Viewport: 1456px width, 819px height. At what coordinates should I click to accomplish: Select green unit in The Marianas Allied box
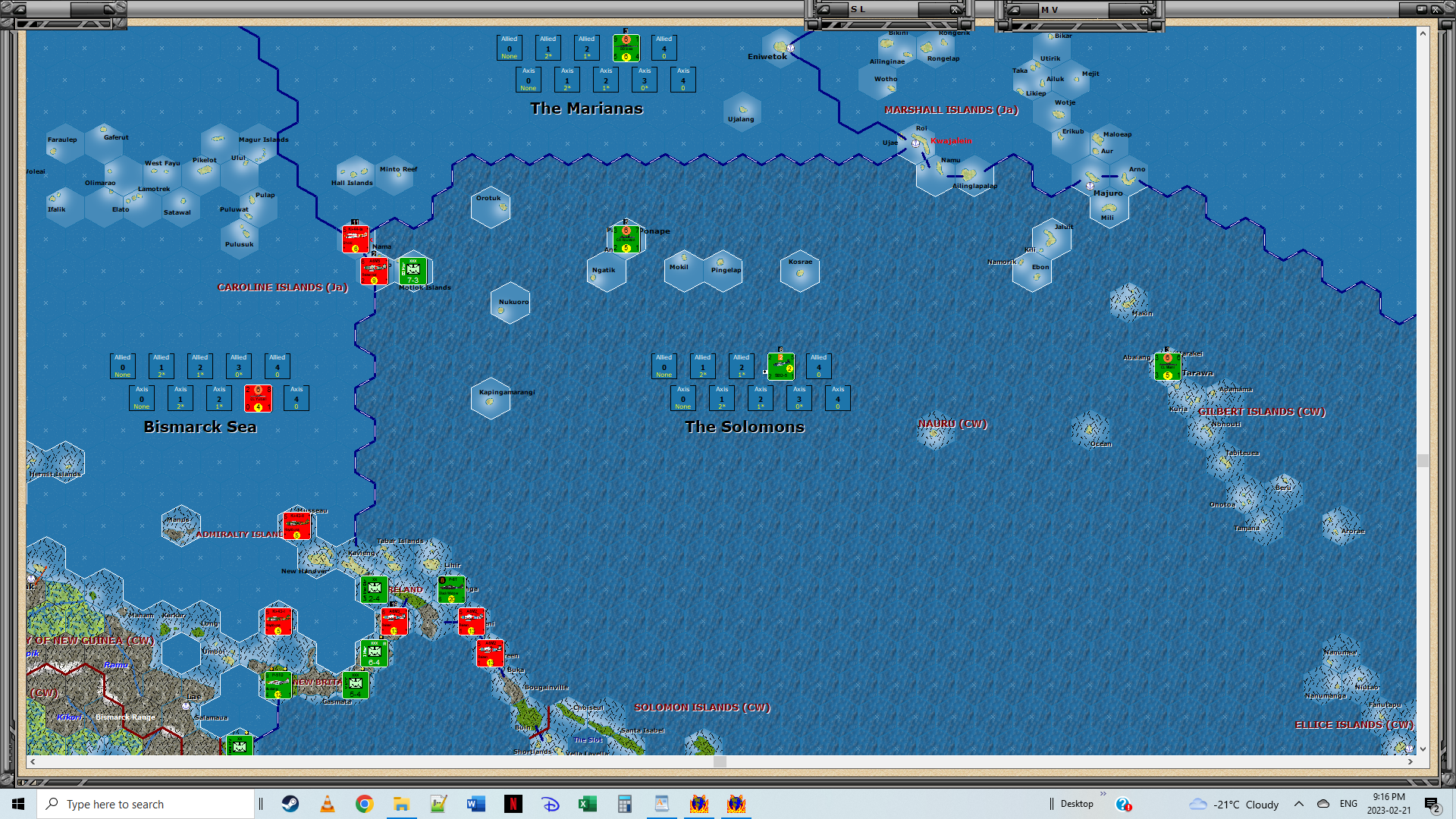point(626,48)
